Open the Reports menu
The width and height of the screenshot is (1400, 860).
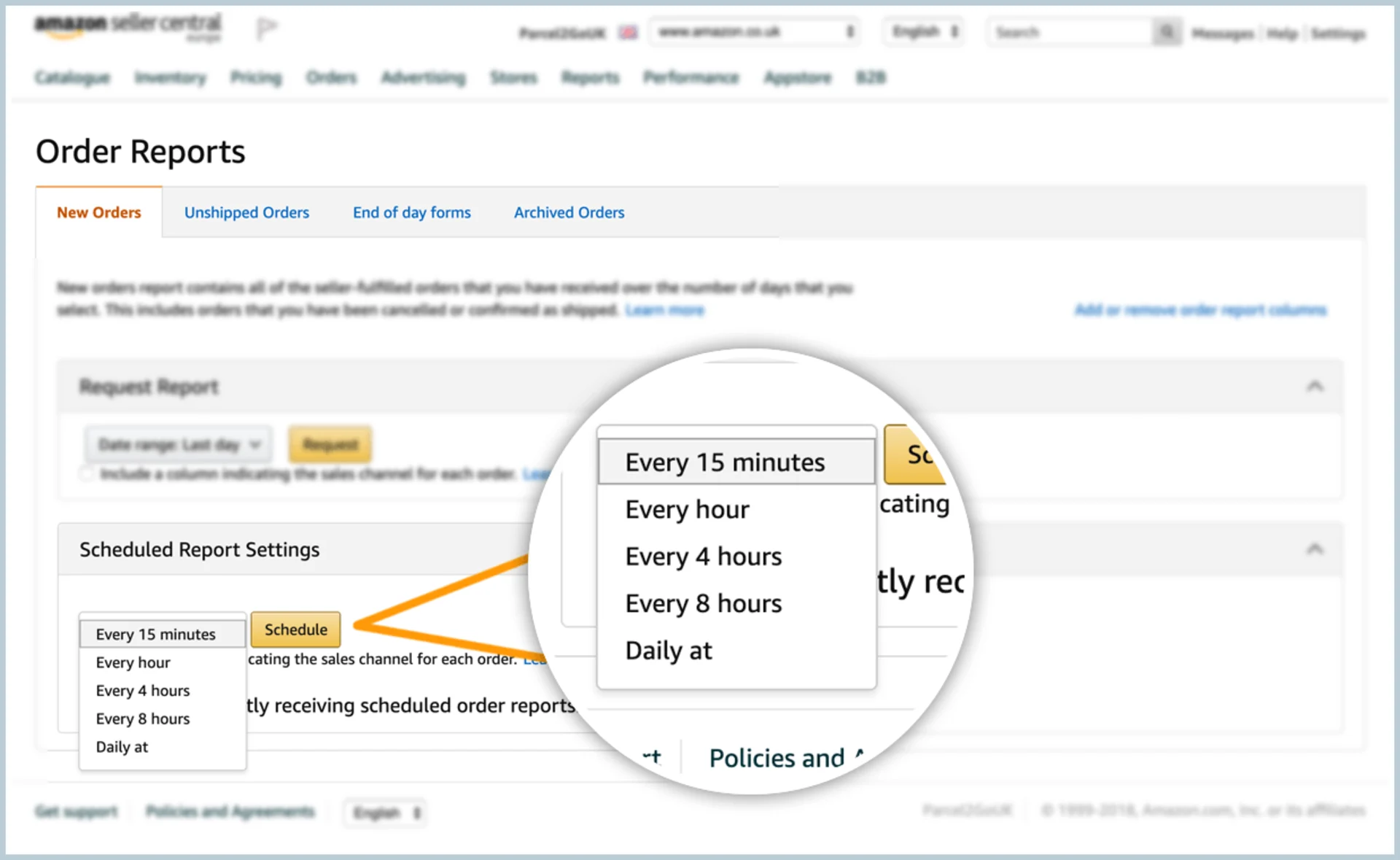tap(590, 77)
